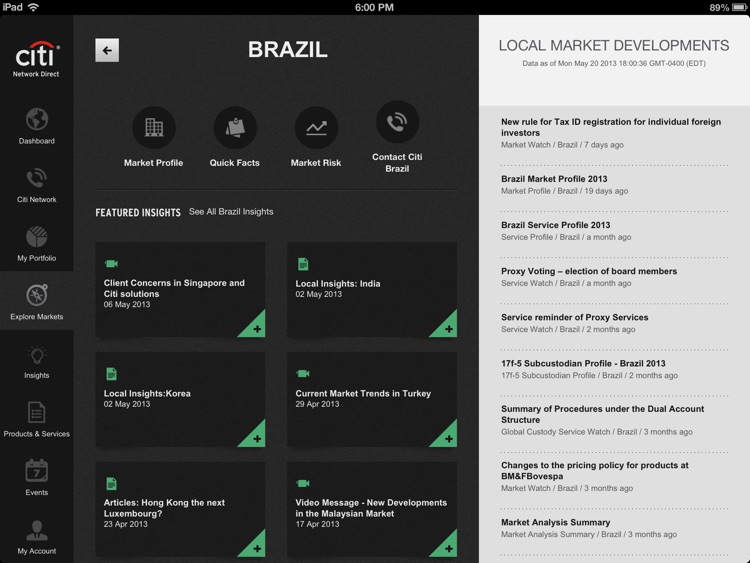Image resolution: width=750 pixels, height=563 pixels.
Task: Tap video icon on Malaysian Market card
Action: pyautogui.click(x=303, y=484)
